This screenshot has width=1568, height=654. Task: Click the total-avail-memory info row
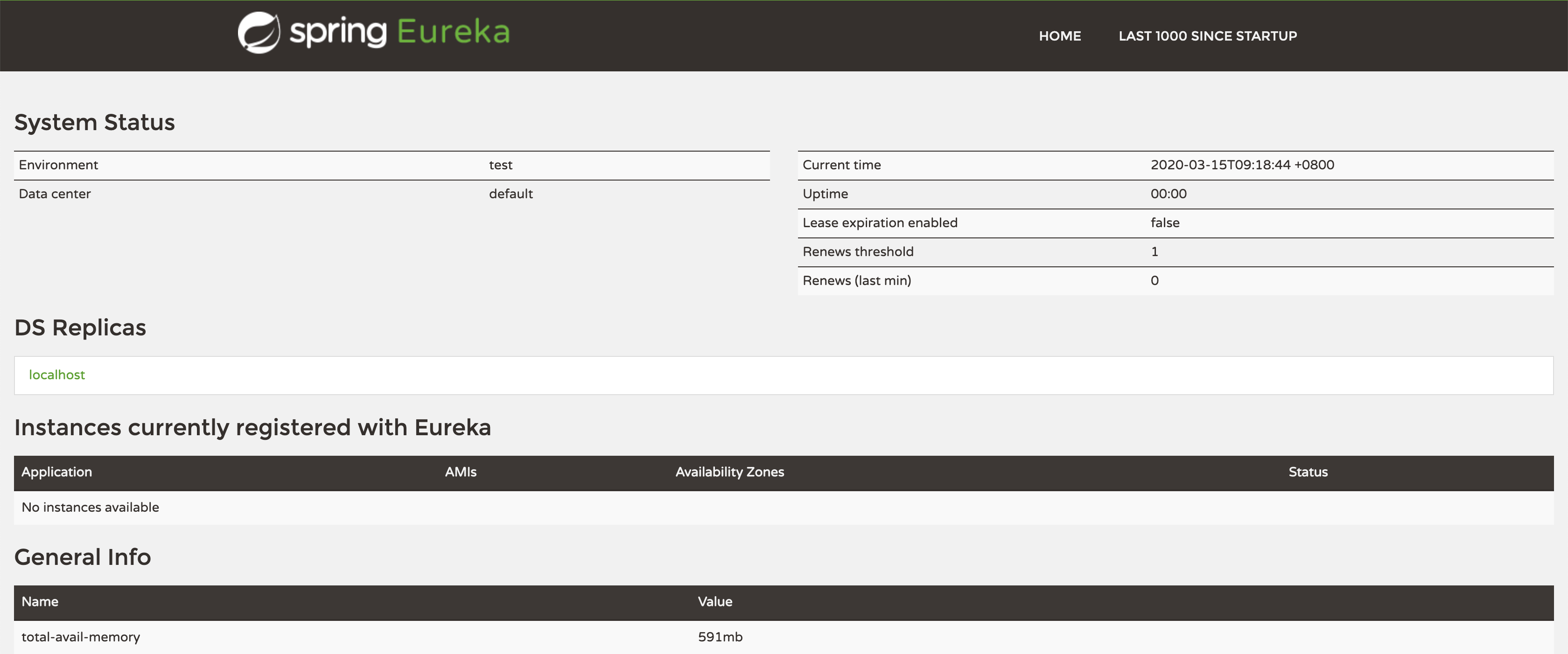coord(80,637)
